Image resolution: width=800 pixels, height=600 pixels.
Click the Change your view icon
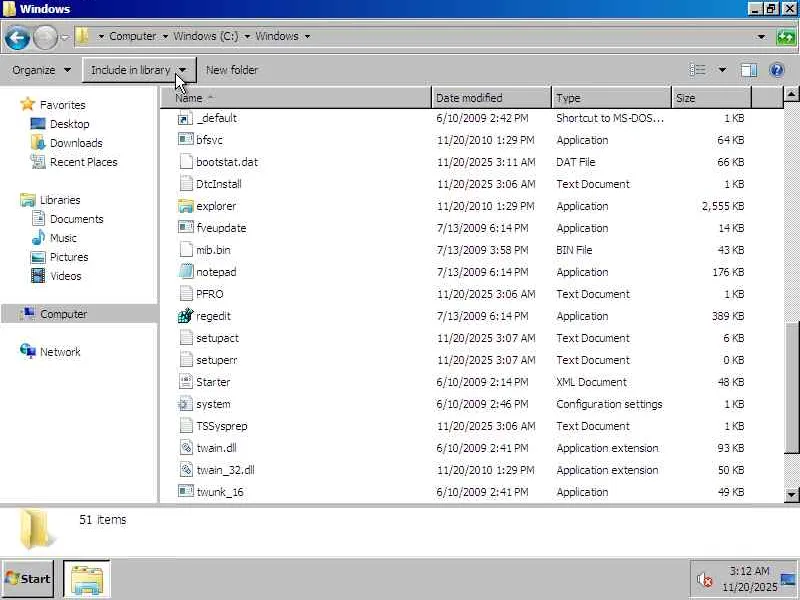tap(697, 70)
